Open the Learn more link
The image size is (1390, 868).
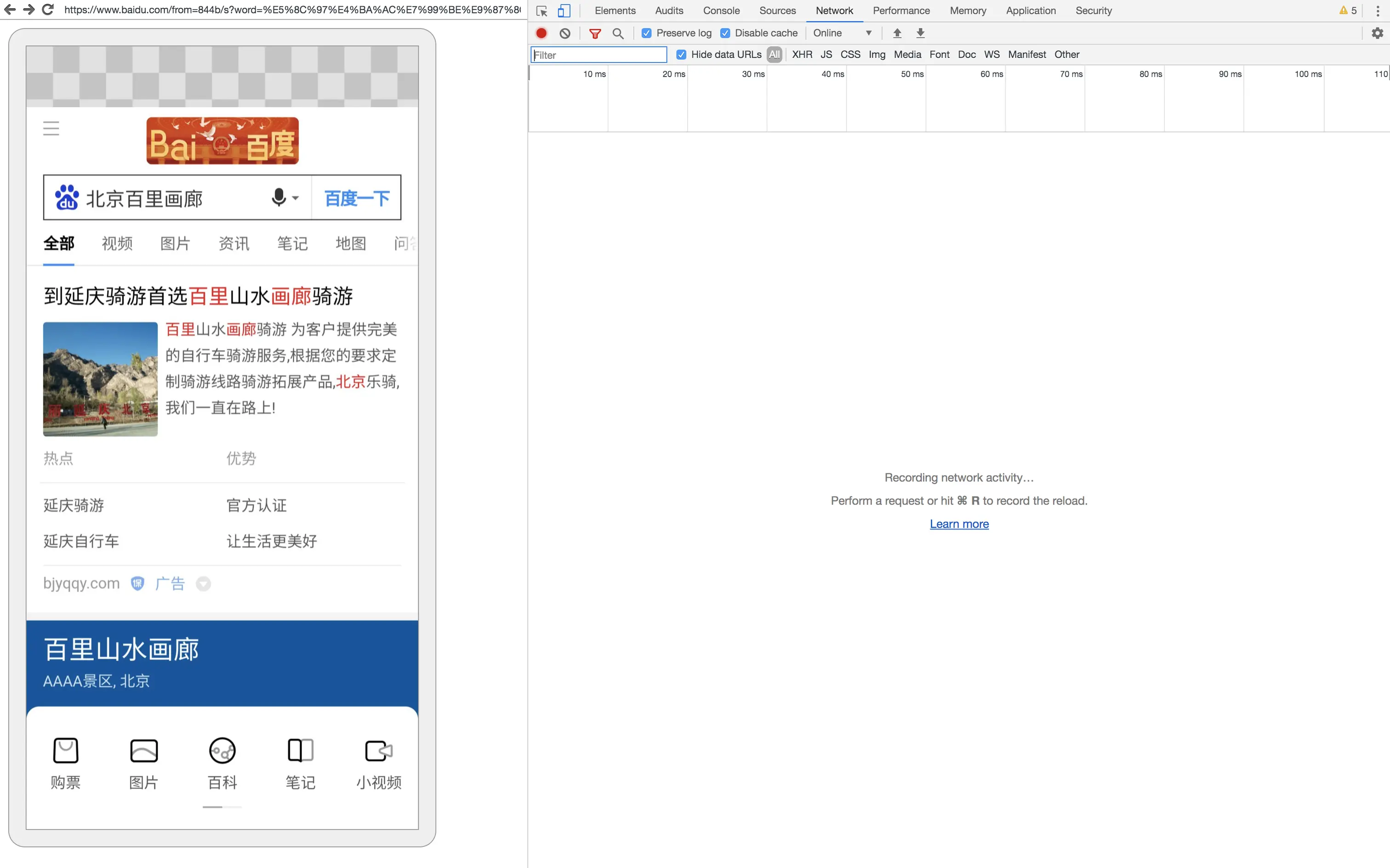(x=959, y=524)
